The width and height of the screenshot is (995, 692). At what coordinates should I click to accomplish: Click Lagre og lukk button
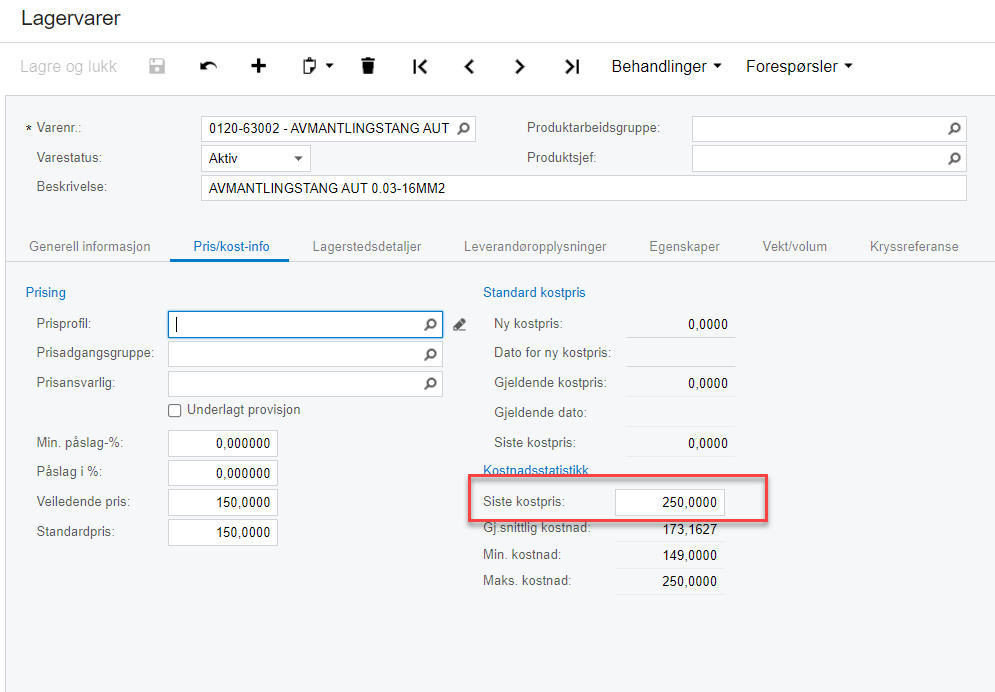[69, 66]
